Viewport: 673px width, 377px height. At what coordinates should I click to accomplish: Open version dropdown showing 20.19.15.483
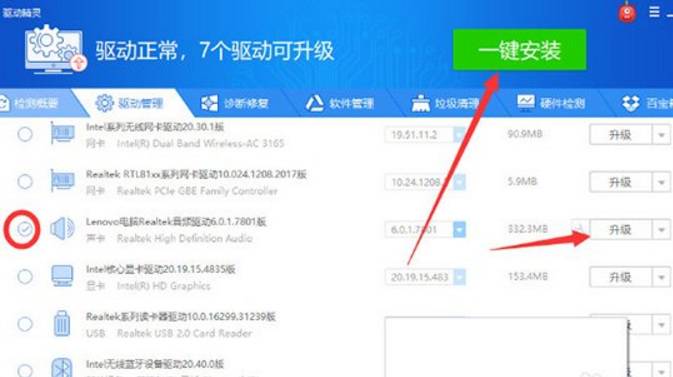(x=459, y=277)
